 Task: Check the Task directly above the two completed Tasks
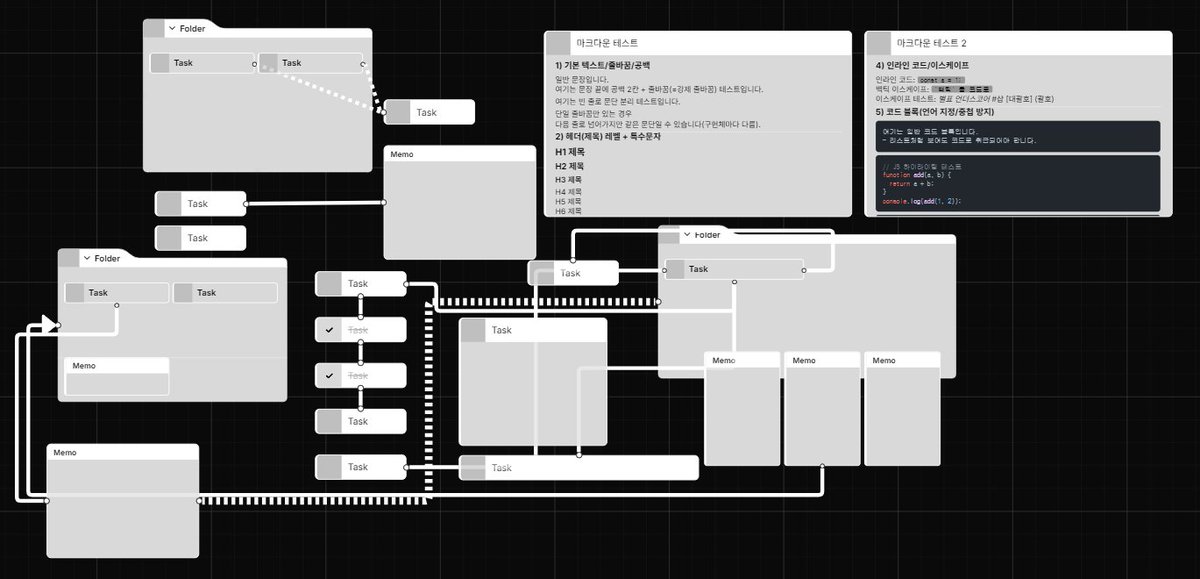tap(329, 284)
